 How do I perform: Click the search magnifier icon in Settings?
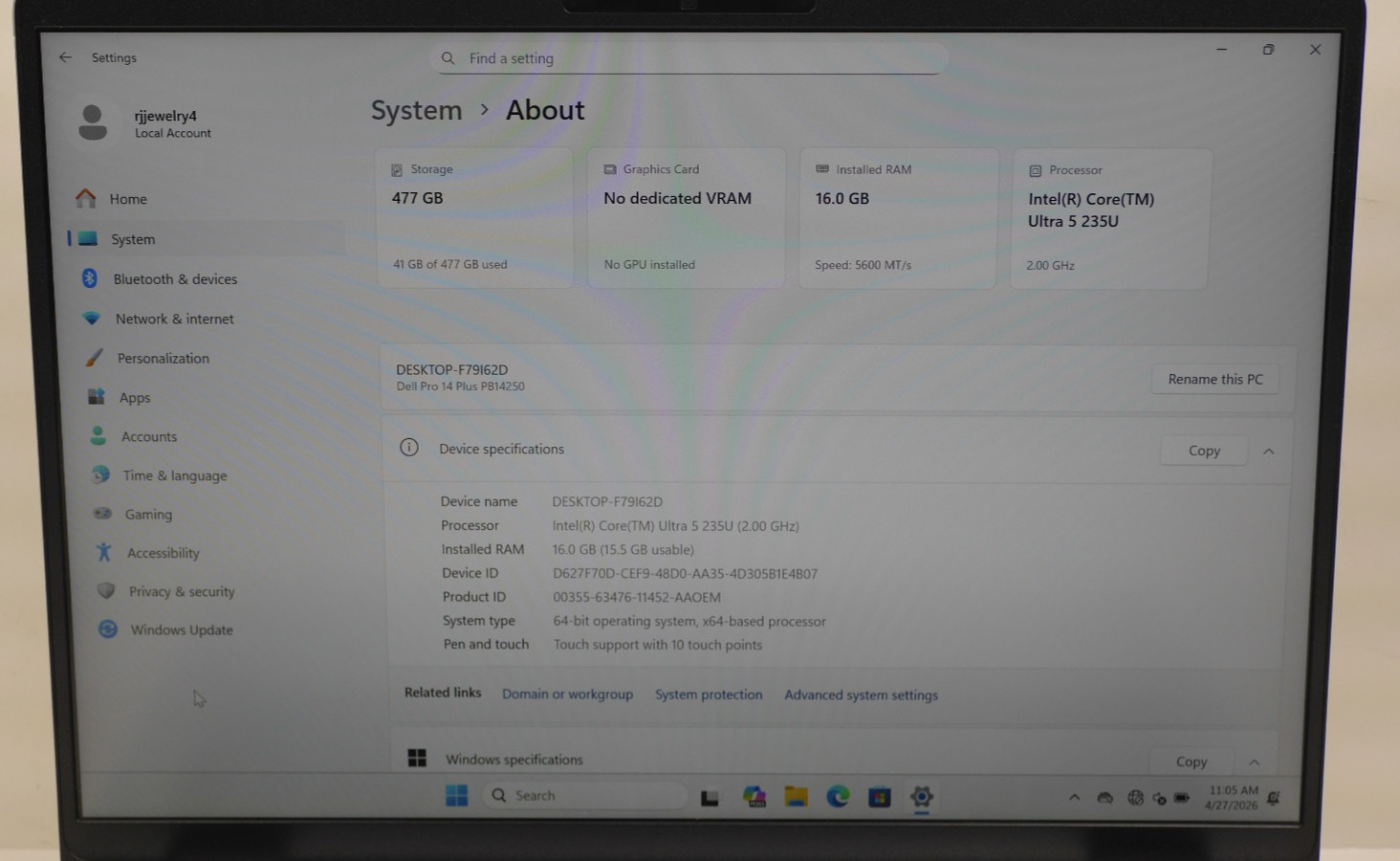pos(448,58)
